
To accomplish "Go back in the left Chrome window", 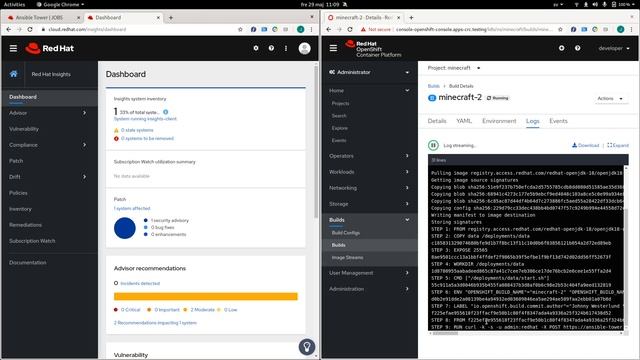I will click(x=9, y=29).
